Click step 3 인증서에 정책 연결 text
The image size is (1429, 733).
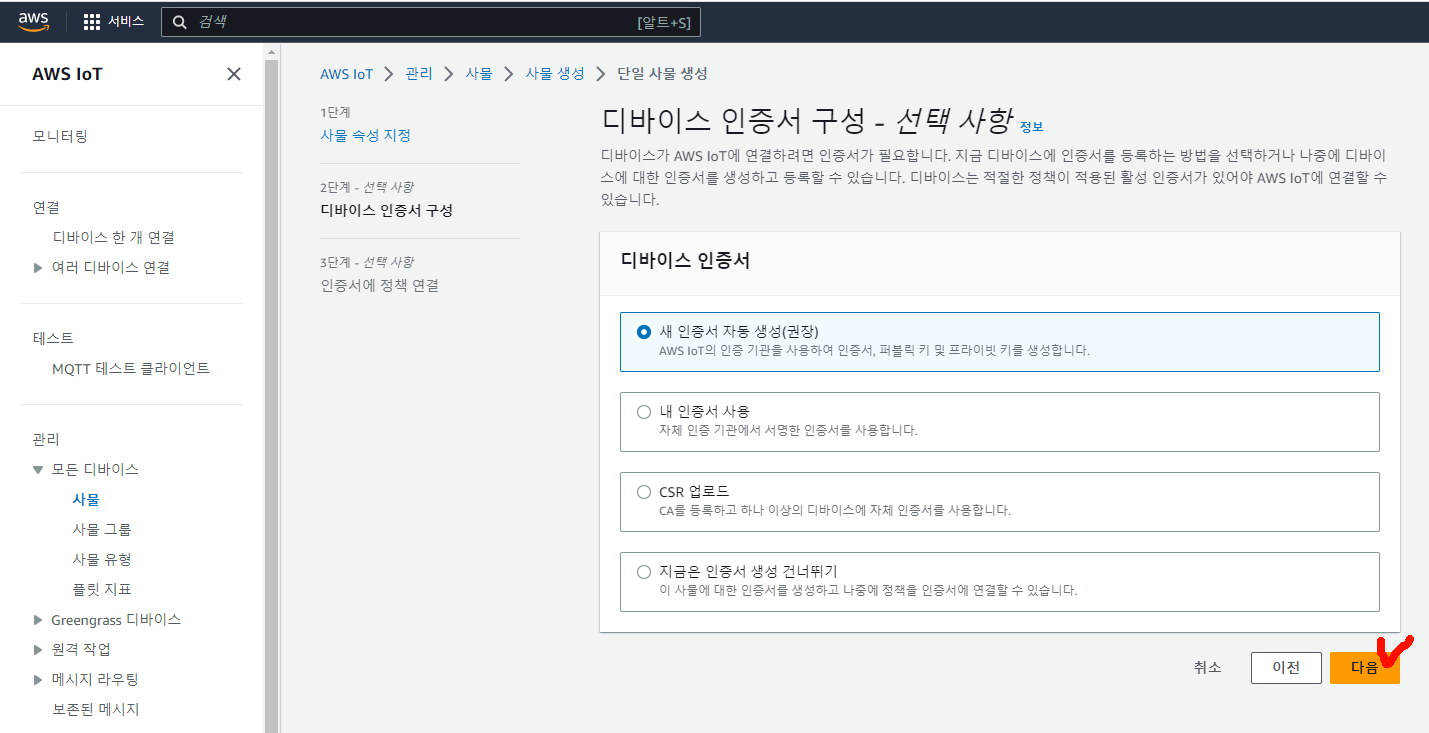click(379, 285)
